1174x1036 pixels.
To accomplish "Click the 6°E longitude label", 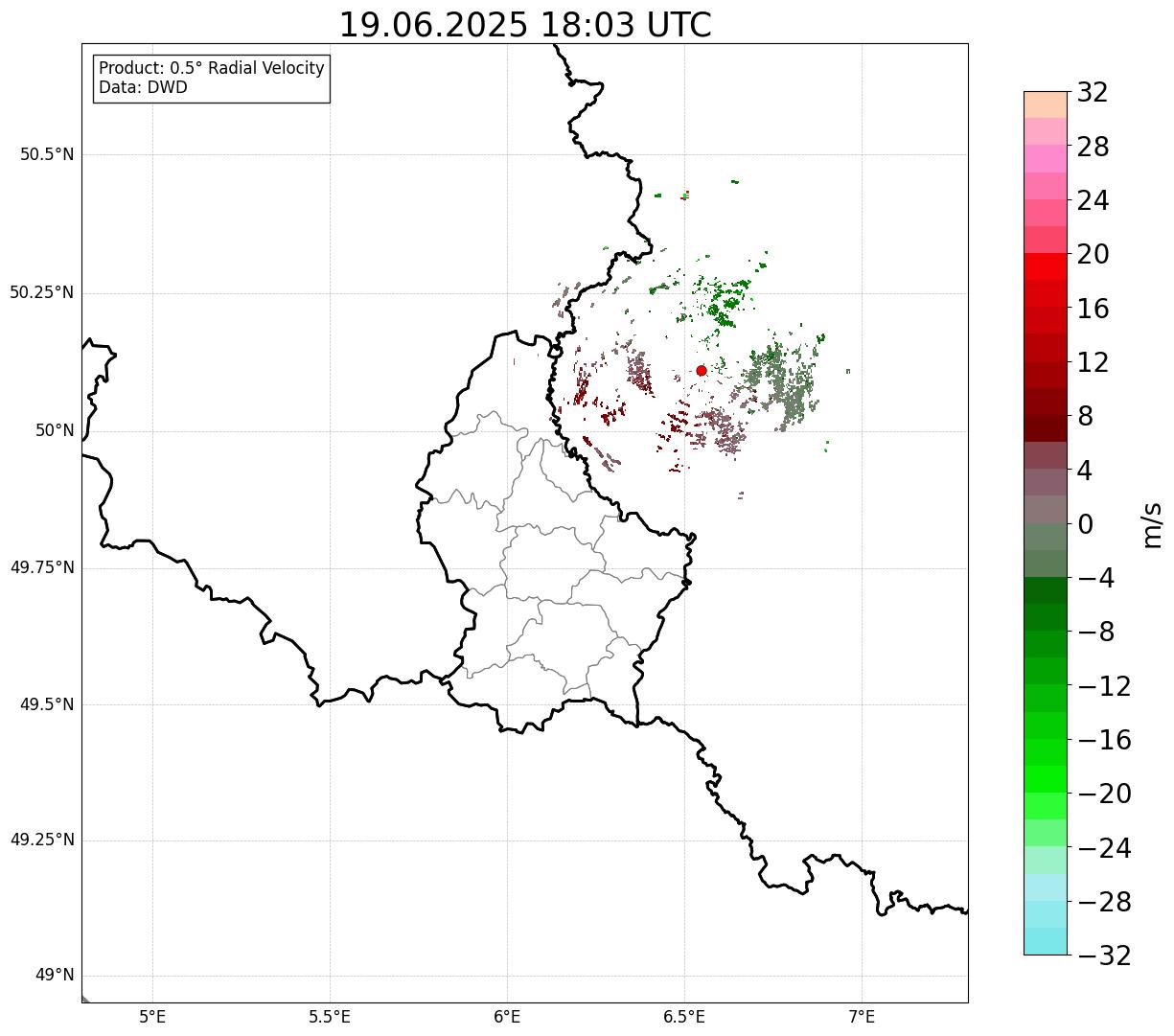I will tap(507, 1017).
